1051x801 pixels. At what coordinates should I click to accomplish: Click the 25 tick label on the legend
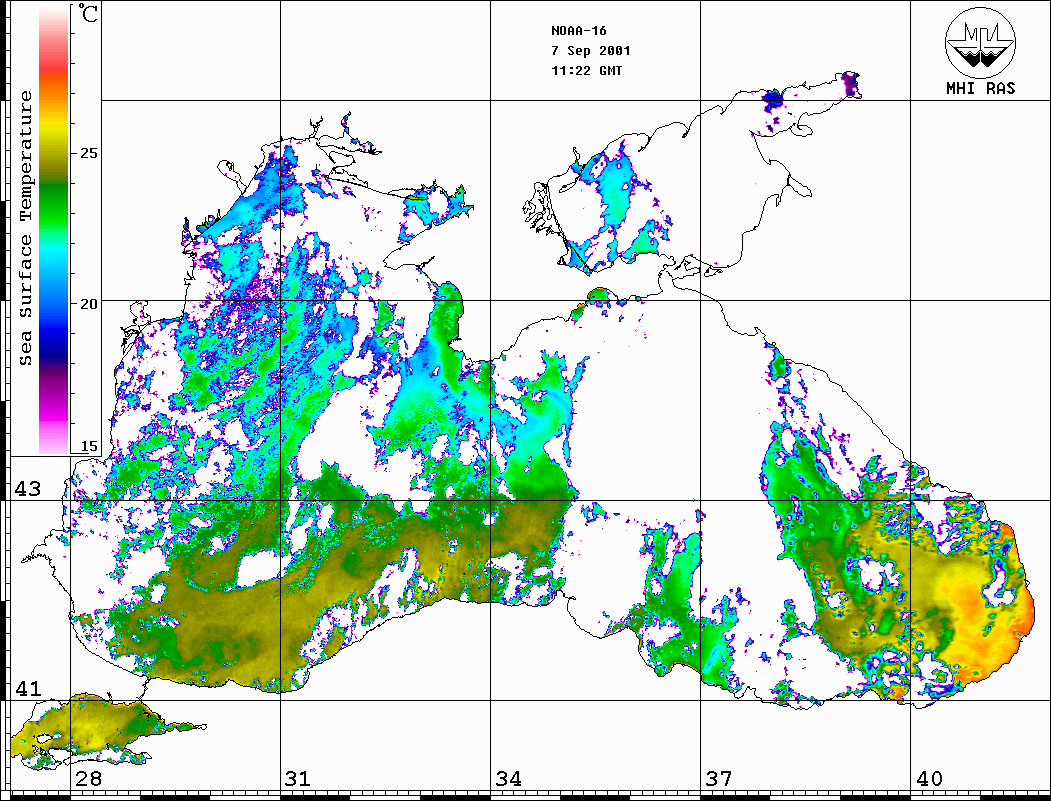pyautogui.click(x=88, y=153)
